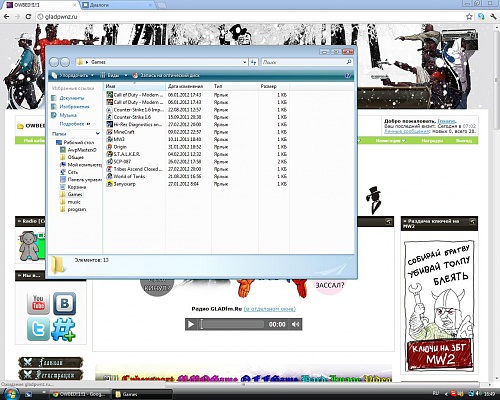The width and height of the screenshot is (500, 400).
Task: Sort by Тип column header
Action: coord(235,86)
